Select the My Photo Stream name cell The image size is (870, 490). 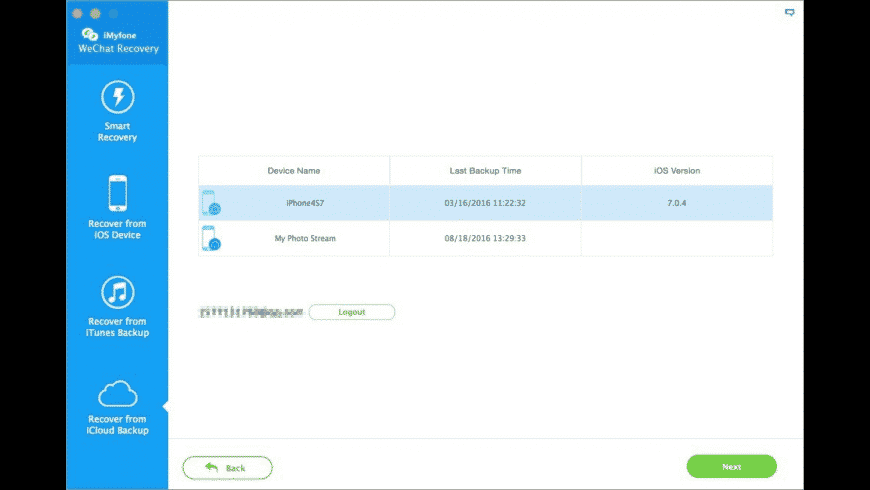pyautogui.click(x=305, y=238)
